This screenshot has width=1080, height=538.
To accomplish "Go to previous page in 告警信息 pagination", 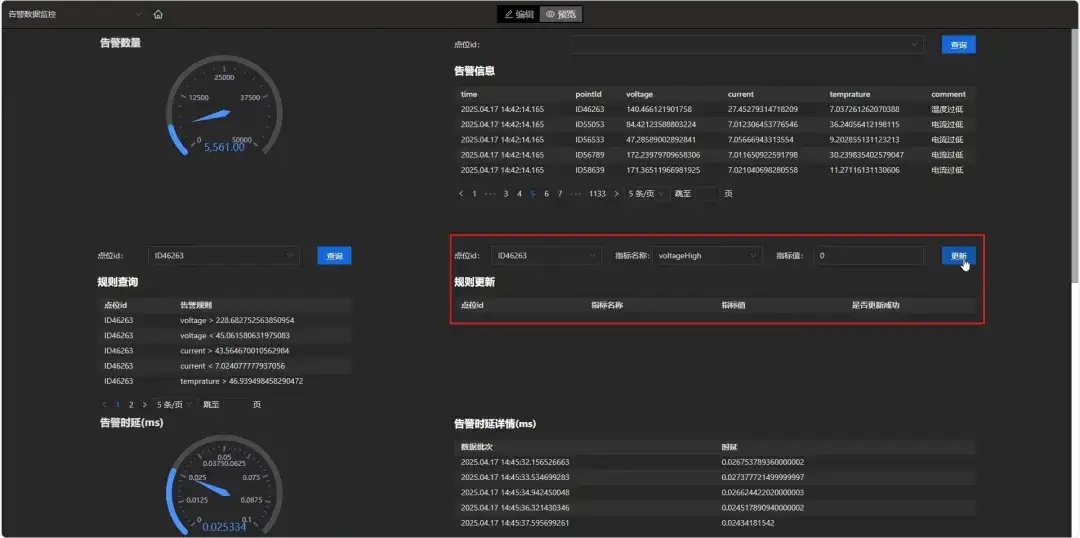I will pos(461,194).
